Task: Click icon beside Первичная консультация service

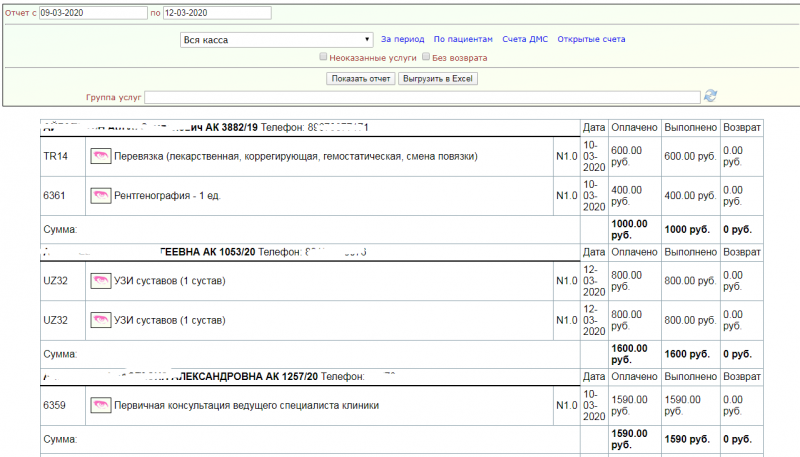Action: pos(100,406)
